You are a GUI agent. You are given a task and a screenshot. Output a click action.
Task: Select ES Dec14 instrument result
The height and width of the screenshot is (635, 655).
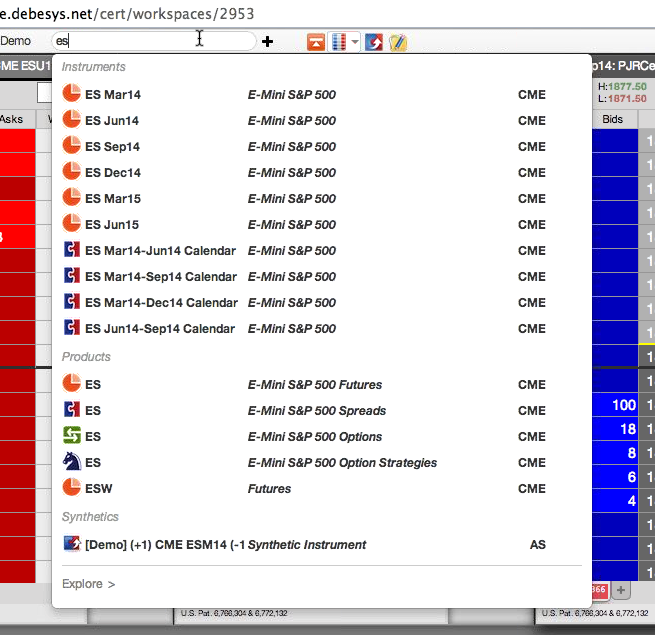[322, 173]
